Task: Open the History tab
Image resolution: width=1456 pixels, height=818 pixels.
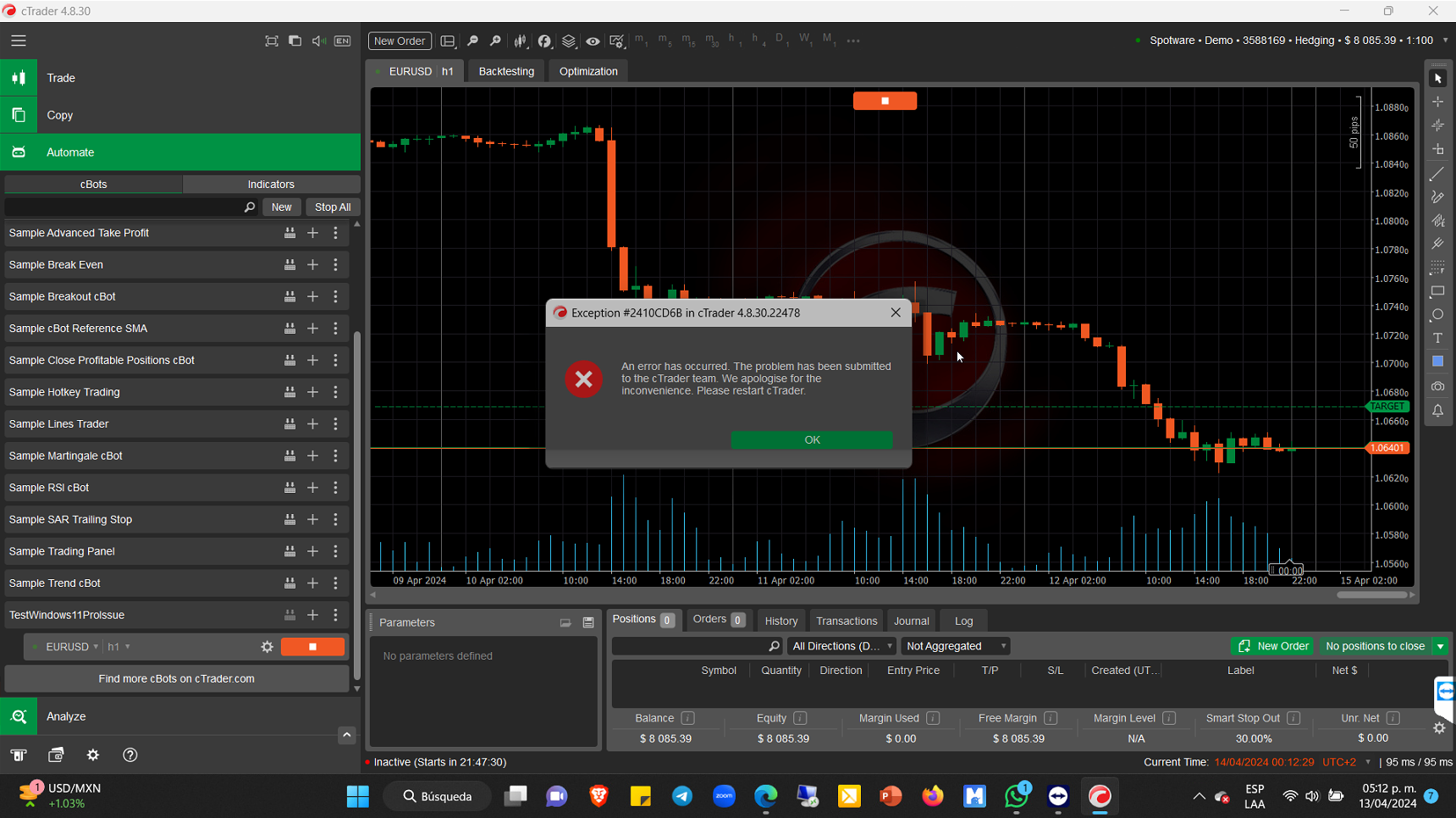Action: (x=780, y=621)
